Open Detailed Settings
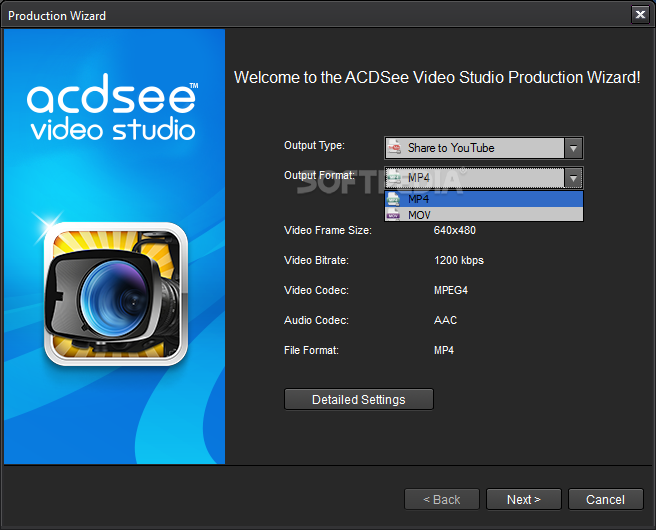The width and height of the screenshot is (656, 530). (x=359, y=399)
